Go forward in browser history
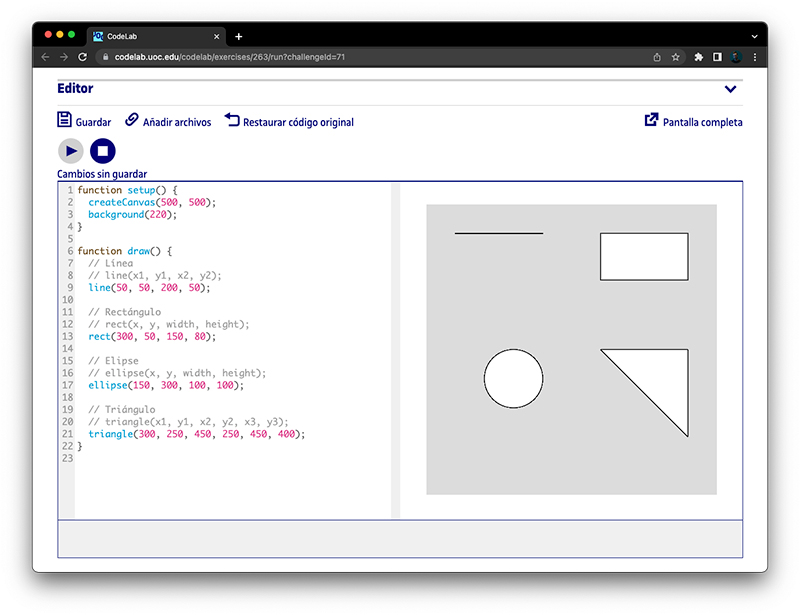The height and width of the screenshot is (615, 800). click(x=64, y=57)
